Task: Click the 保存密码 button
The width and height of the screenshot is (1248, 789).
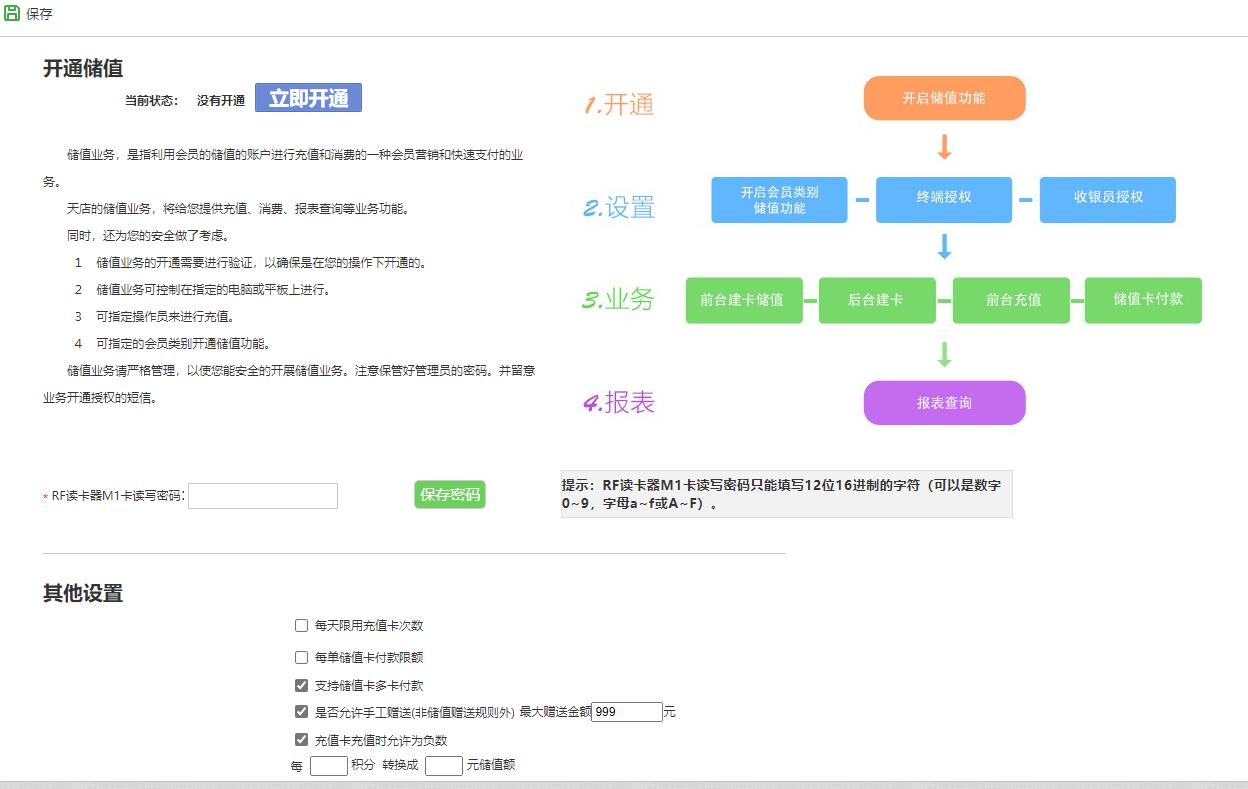Action: pos(450,494)
